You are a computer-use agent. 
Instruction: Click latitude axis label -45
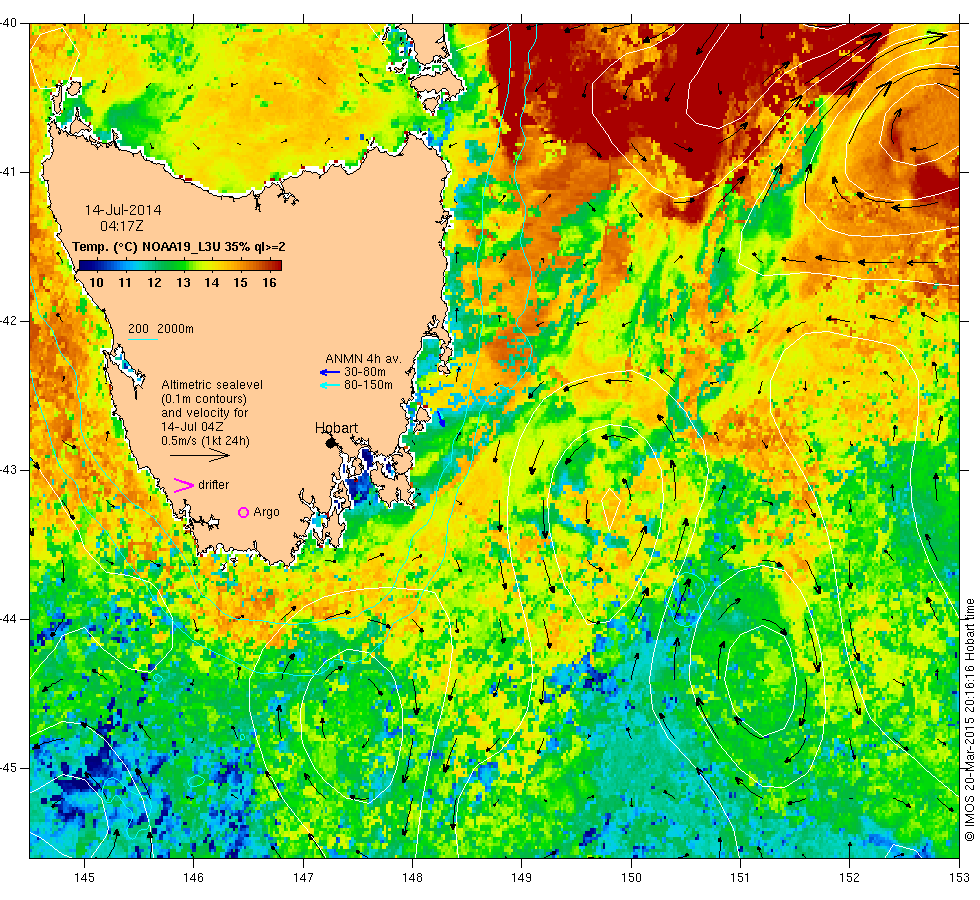click(x=9, y=768)
